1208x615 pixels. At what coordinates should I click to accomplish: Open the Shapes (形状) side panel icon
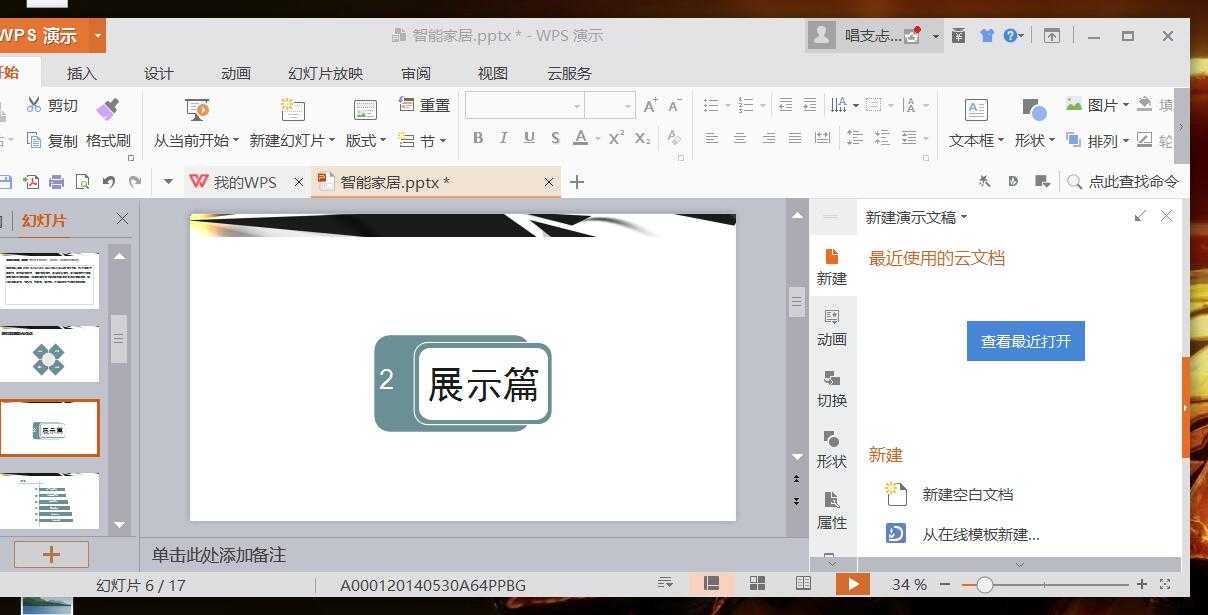[832, 449]
